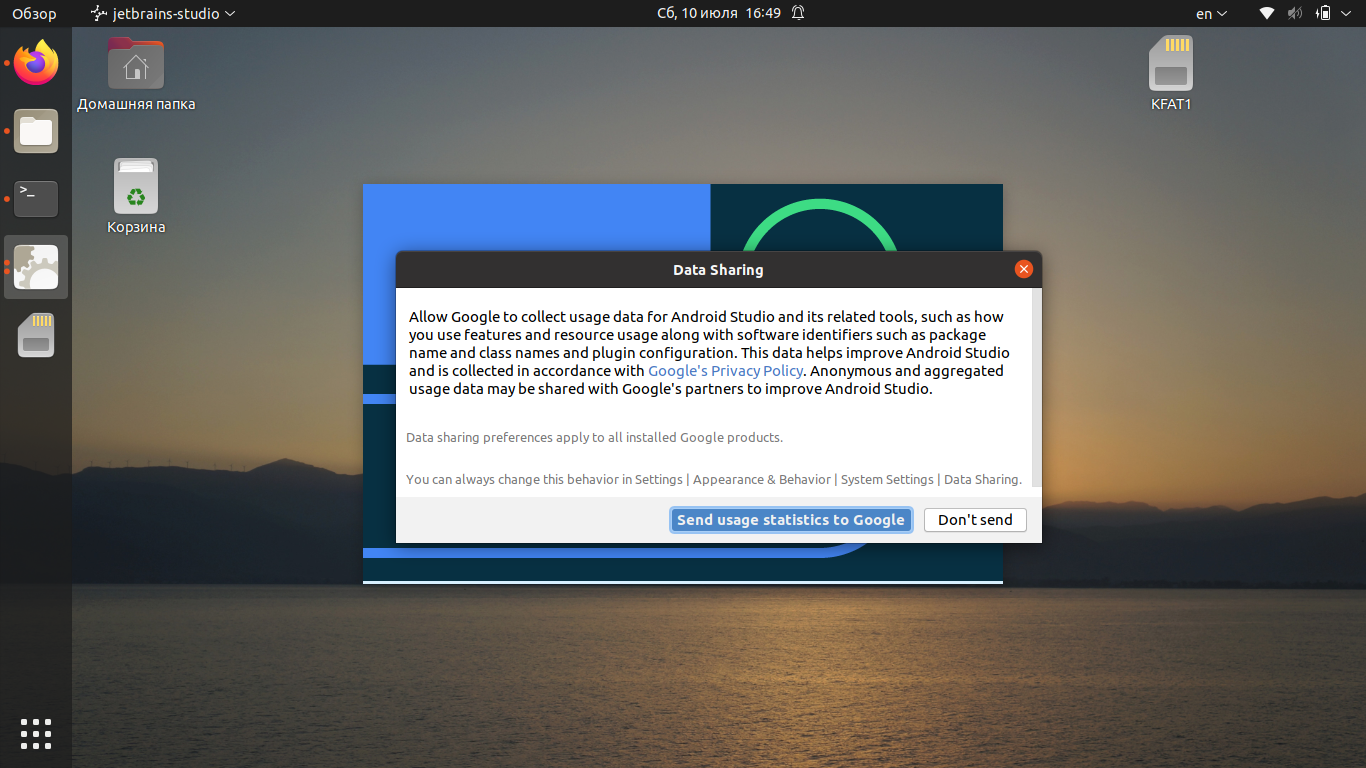The width and height of the screenshot is (1366, 768).
Task: Click the muted volume indicator
Action: (1295, 13)
